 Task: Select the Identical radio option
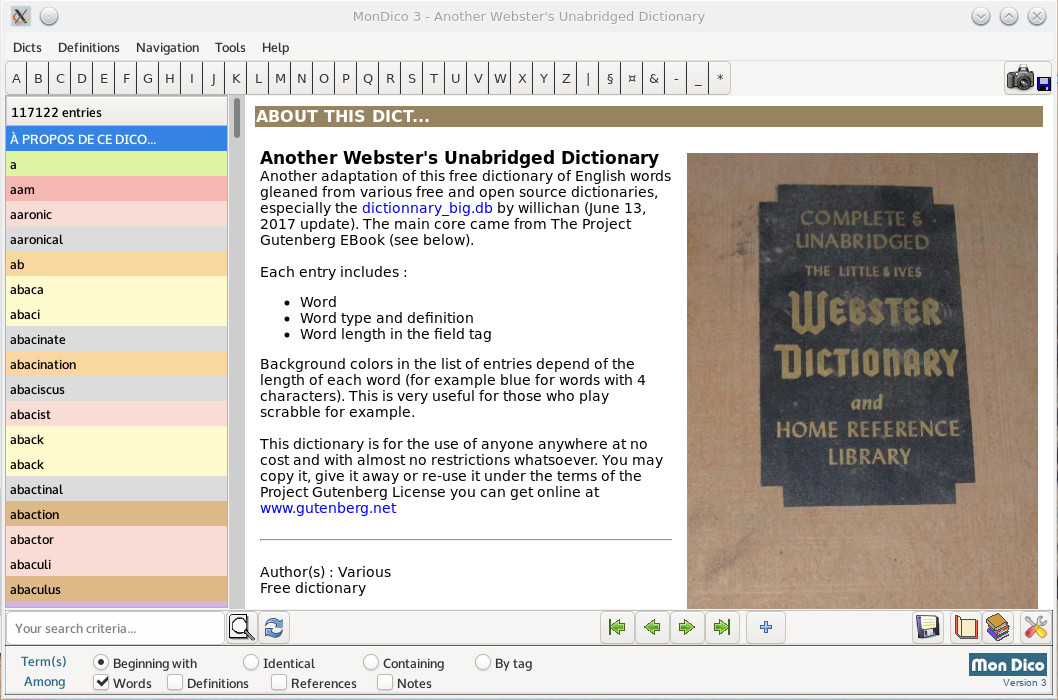click(x=251, y=662)
